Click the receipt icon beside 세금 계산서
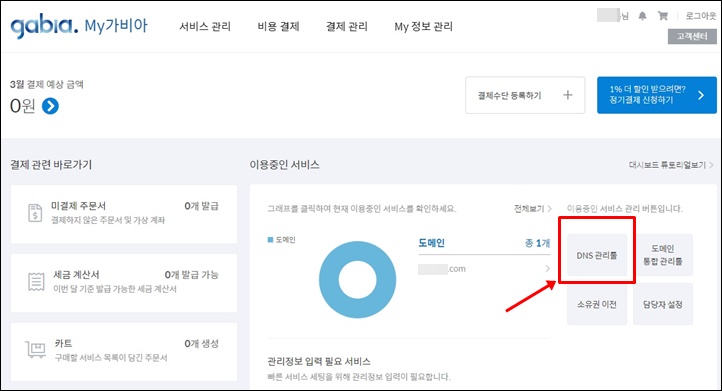 [36, 281]
